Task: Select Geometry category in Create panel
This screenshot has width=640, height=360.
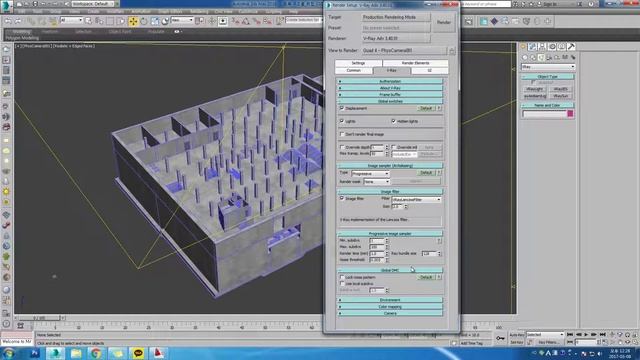Action: (x=525, y=57)
